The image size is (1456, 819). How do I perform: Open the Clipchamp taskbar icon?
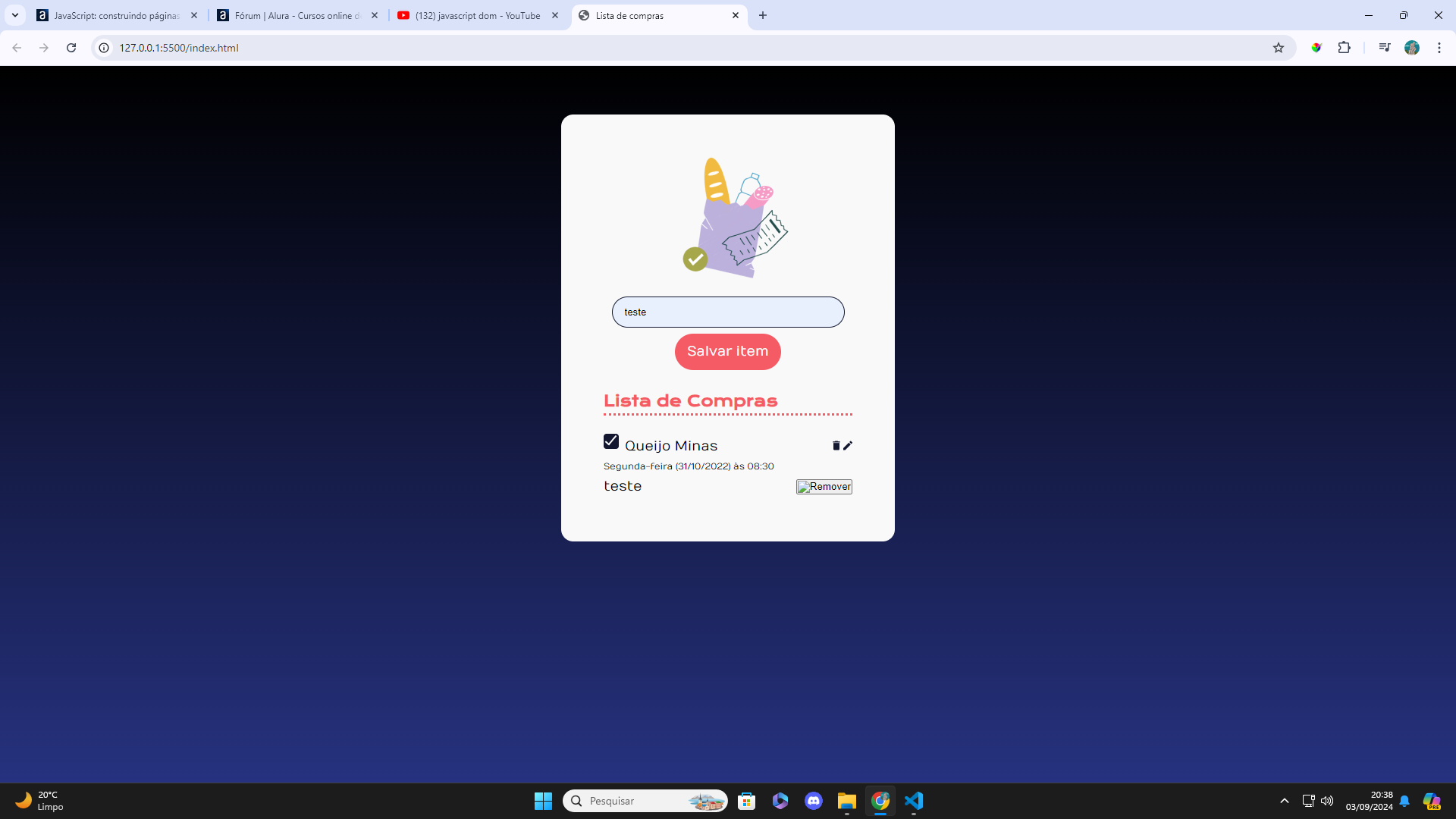(x=780, y=801)
